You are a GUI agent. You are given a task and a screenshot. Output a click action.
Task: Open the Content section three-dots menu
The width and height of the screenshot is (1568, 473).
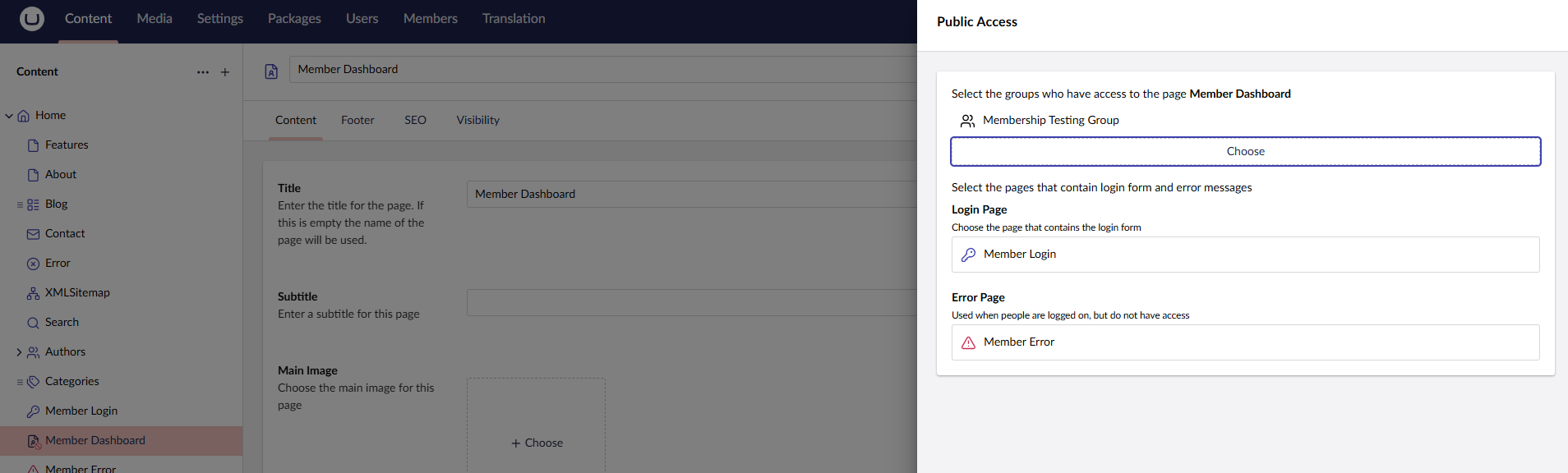[x=203, y=72]
